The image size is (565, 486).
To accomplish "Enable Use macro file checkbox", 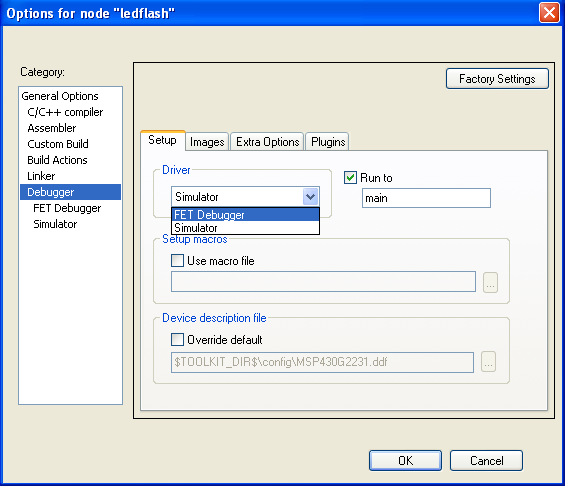I will 177,260.
